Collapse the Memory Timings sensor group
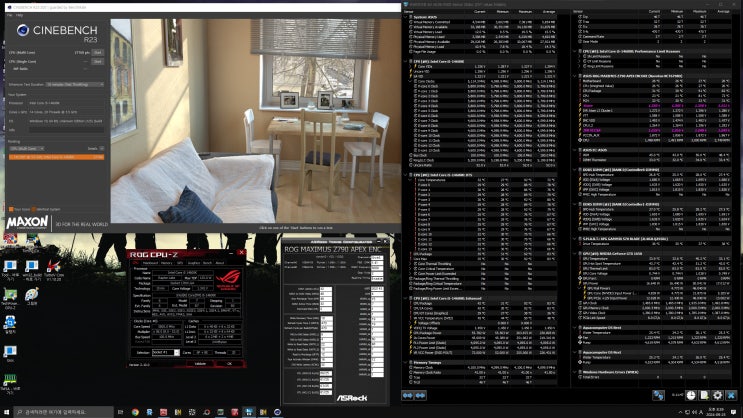Screen dimensions: 743x418 point(406,362)
